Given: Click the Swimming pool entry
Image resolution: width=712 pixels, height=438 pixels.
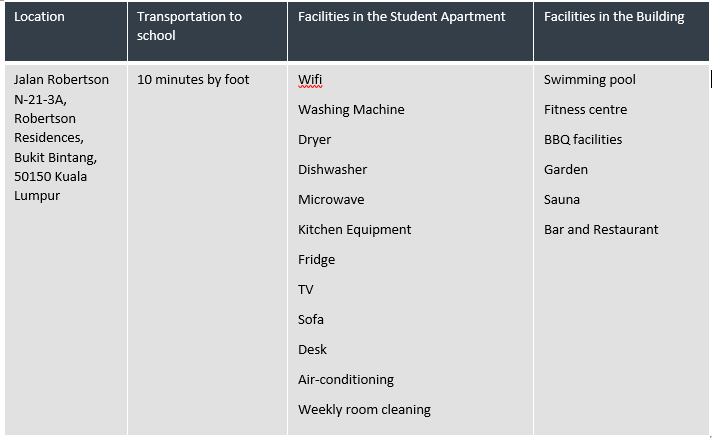Looking at the screenshot, I should coord(589,80).
